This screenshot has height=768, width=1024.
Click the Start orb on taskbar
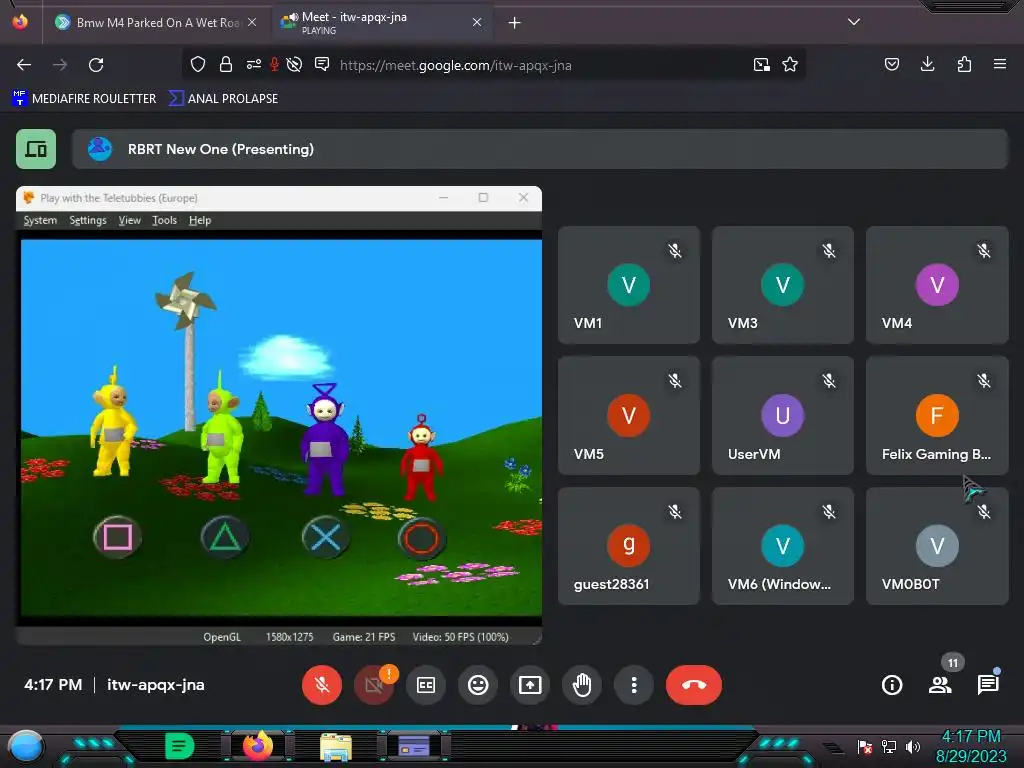(x=25, y=748)
